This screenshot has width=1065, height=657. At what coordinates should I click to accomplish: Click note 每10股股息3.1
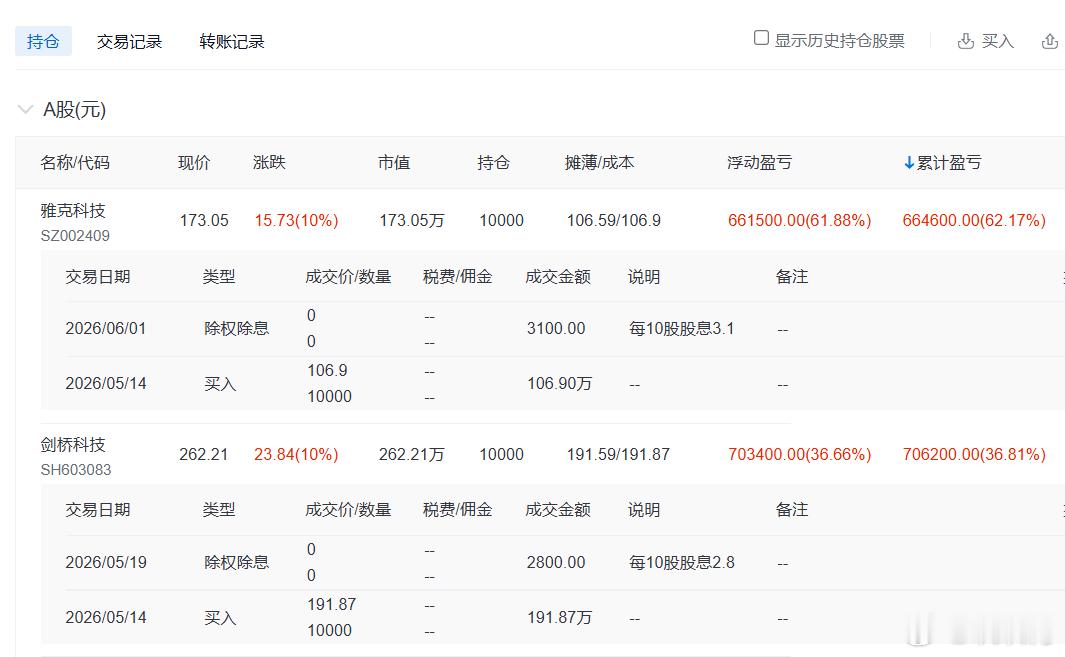point(681,329)
